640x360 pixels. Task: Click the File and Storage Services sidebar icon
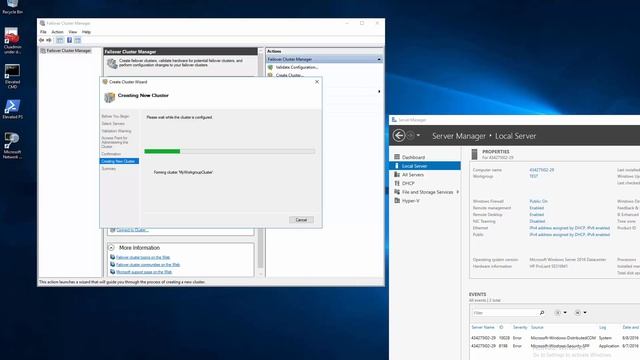pyautogui.click(x=397, y=192)
